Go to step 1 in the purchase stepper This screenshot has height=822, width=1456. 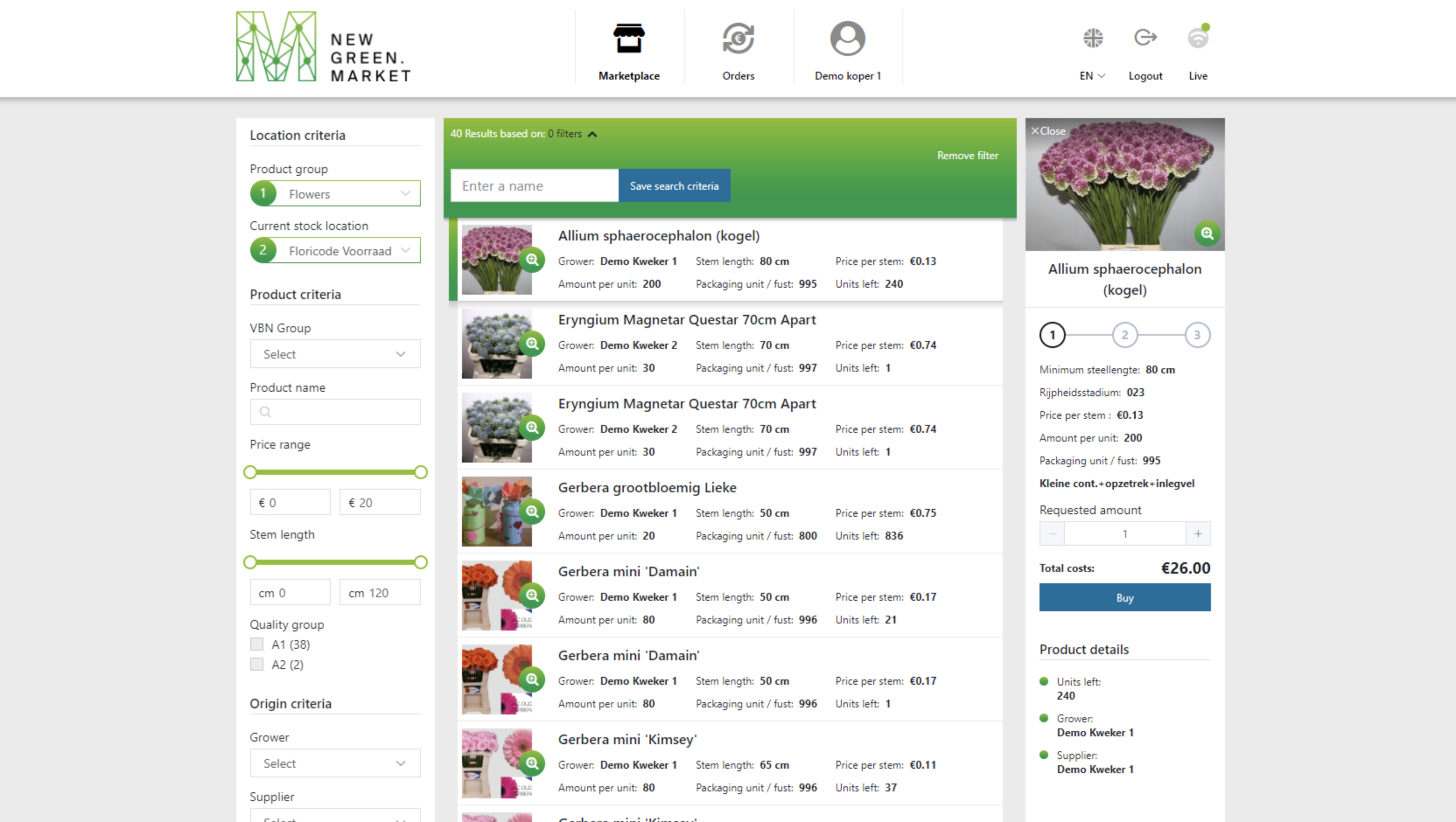1052,335
